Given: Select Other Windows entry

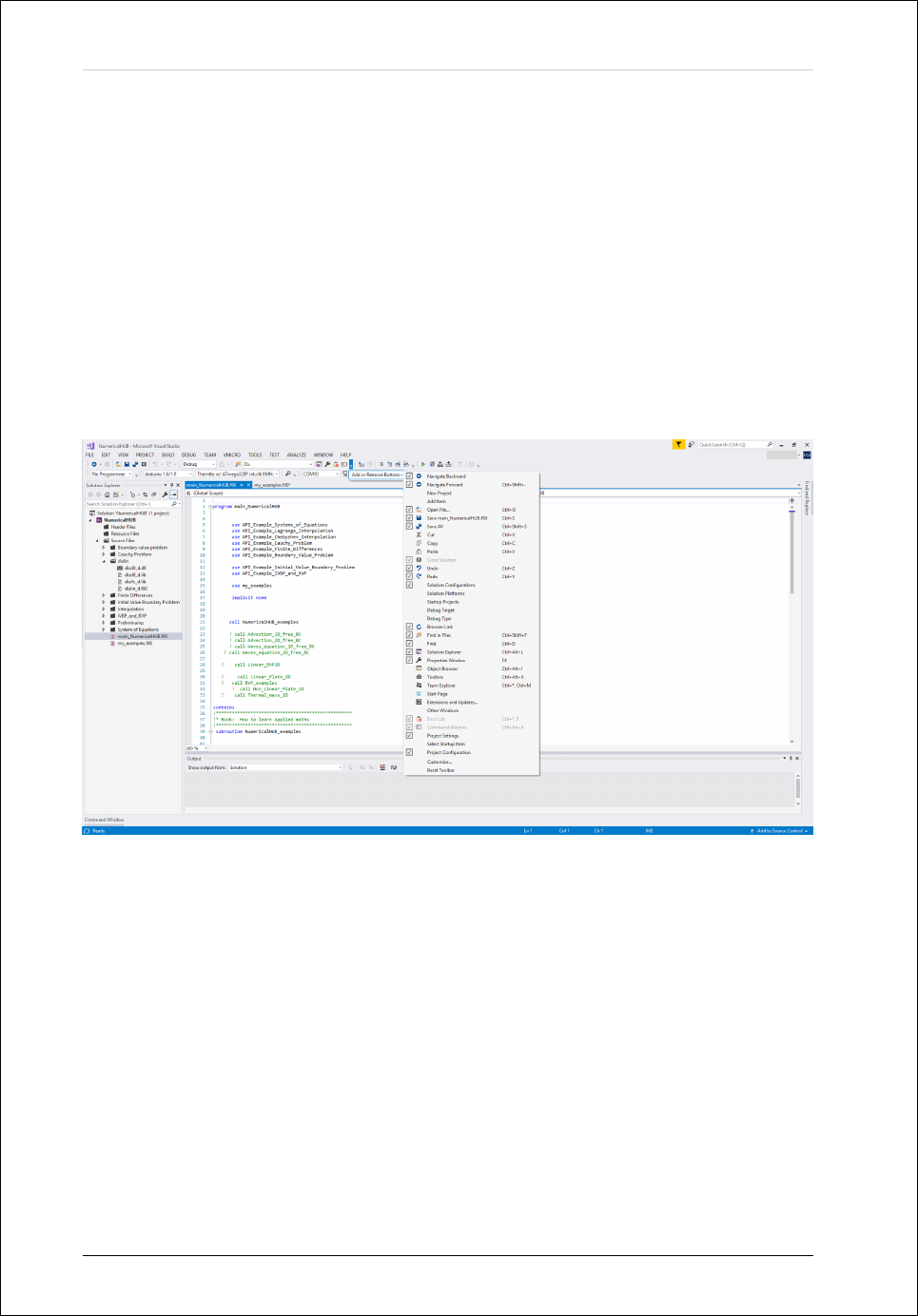Looking at the screenshot, I should pyautogui.click(x=442, y=710).
